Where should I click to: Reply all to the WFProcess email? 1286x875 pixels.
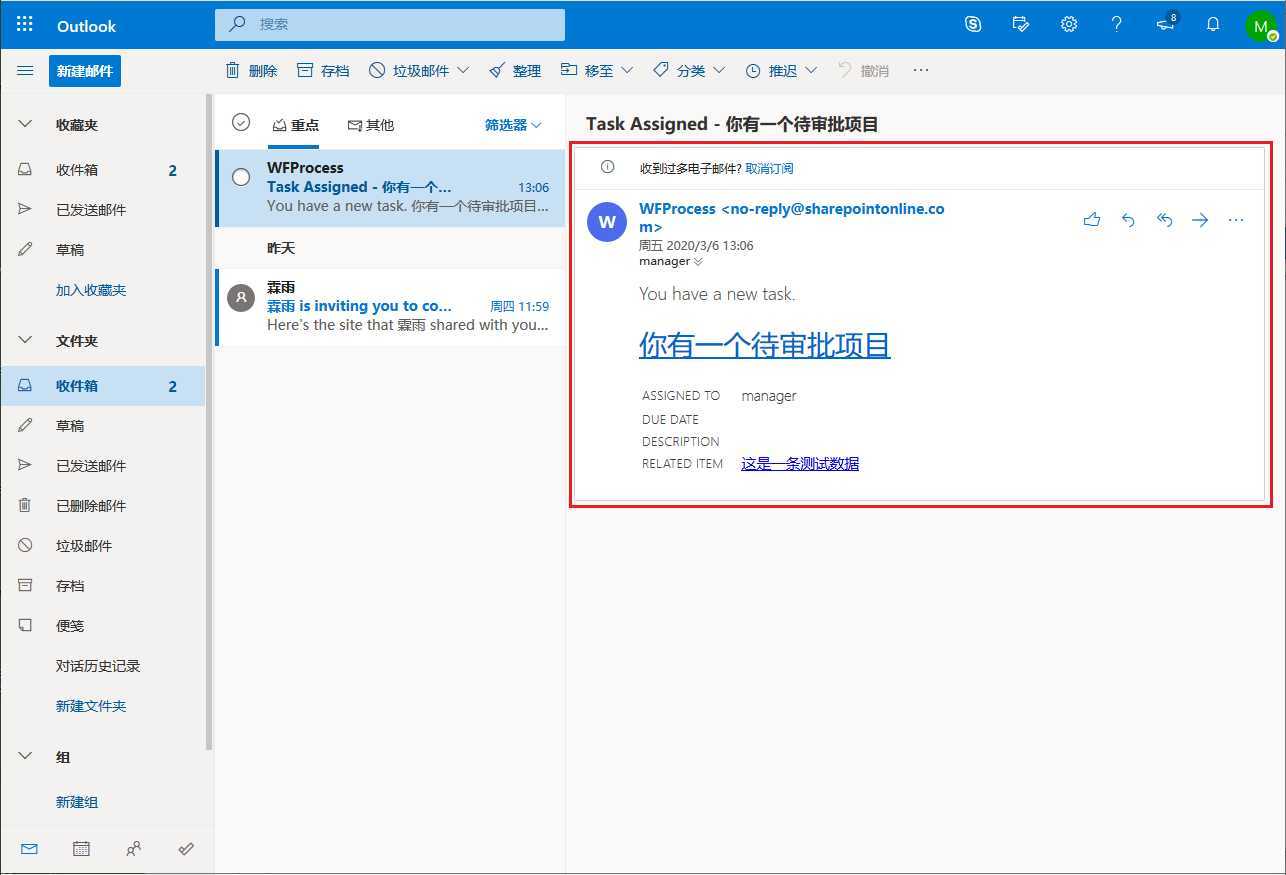click(1164, 220)
